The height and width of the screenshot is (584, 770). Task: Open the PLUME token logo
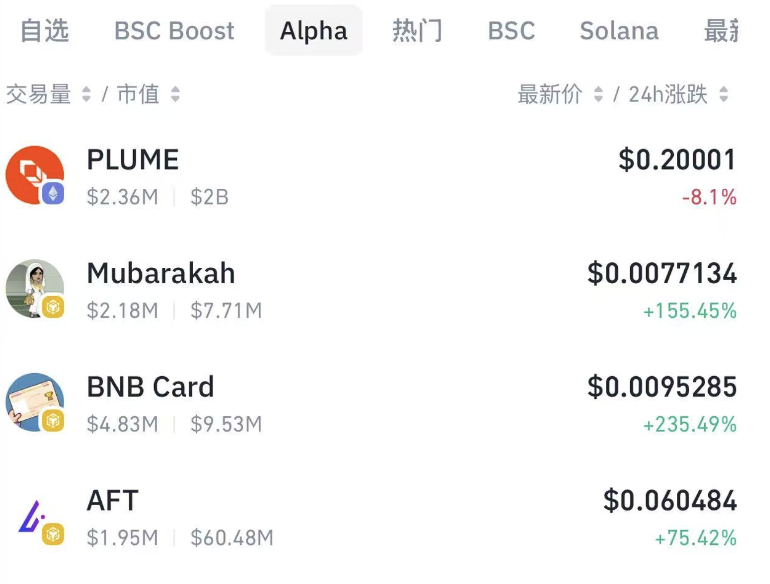[34, 175]
